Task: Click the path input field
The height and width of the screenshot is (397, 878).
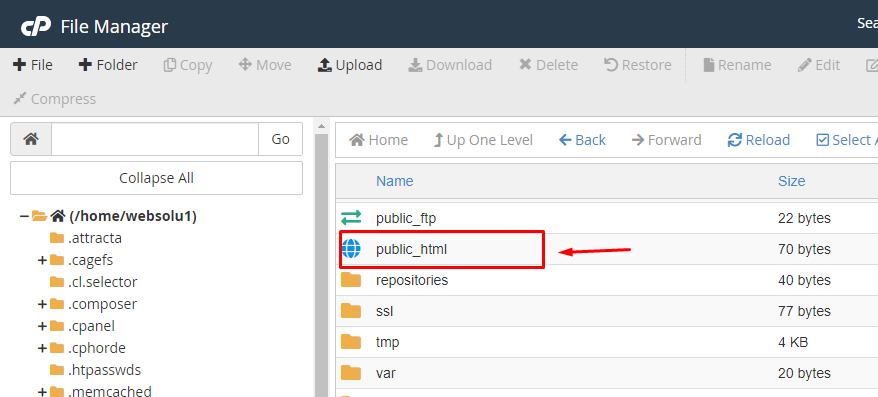Action: tap(155, 139)
